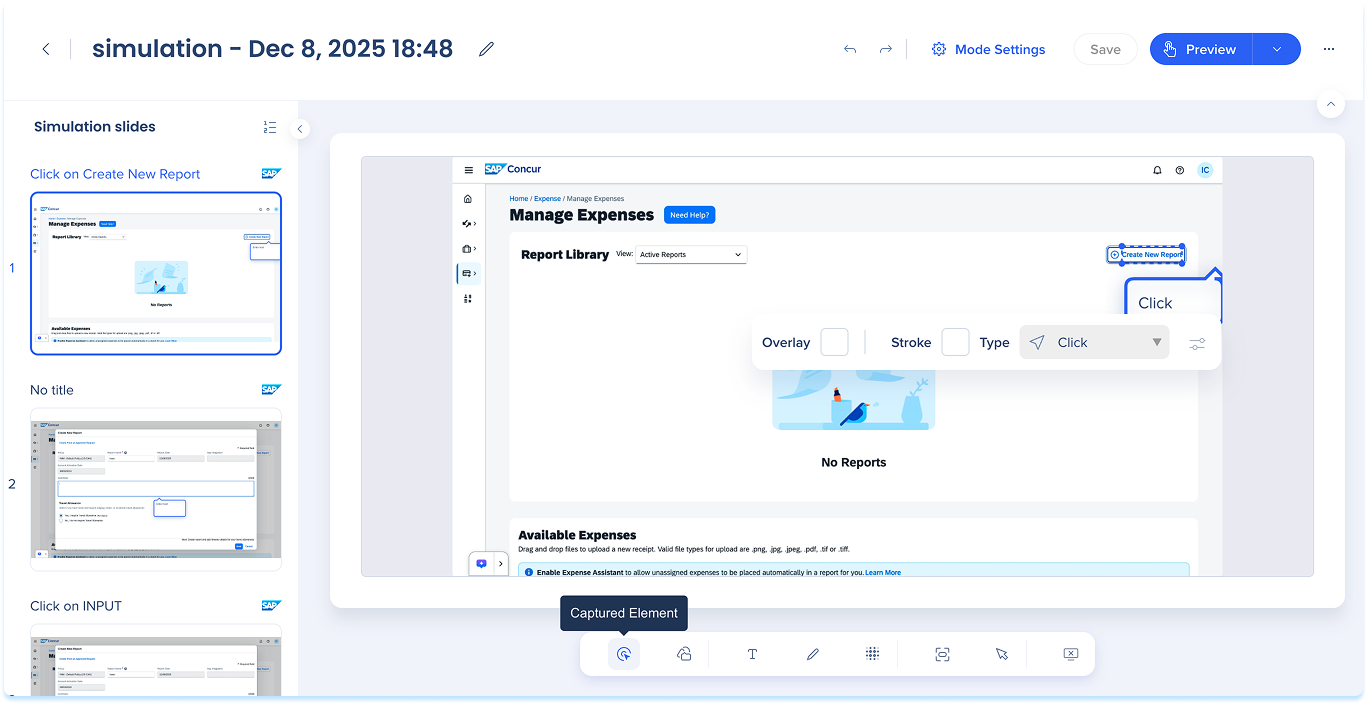Pick the arrow cursor pointer tool
This screenshot has height=704, width=1367.
click(1001, 654)
